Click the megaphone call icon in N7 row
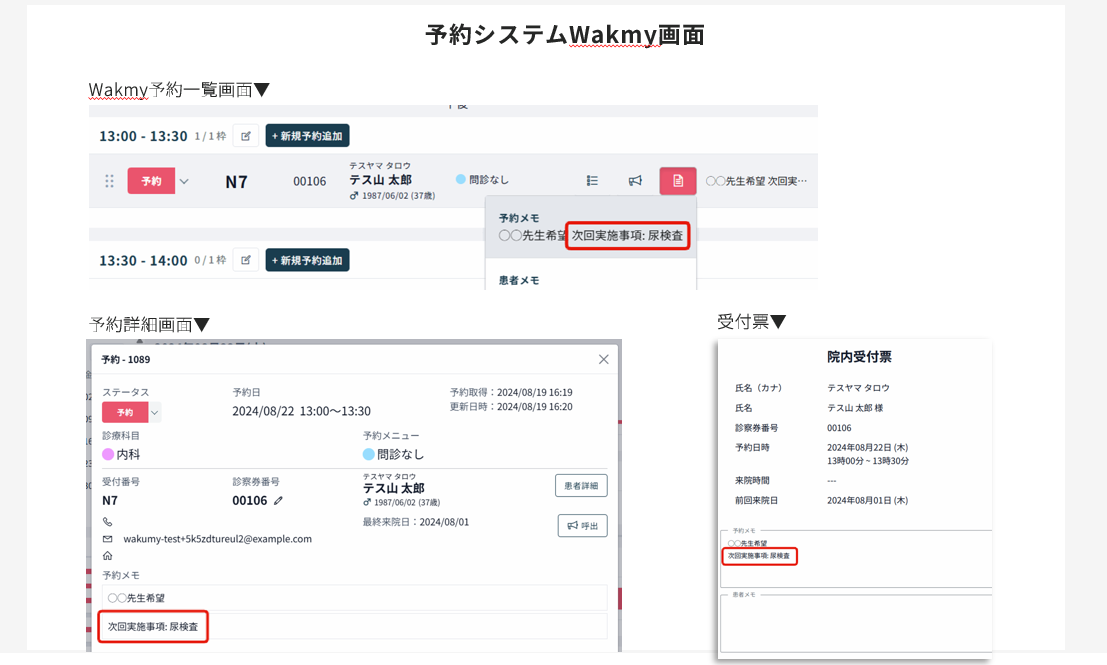Screen dimensions: 1107x665 coord(635,181)
